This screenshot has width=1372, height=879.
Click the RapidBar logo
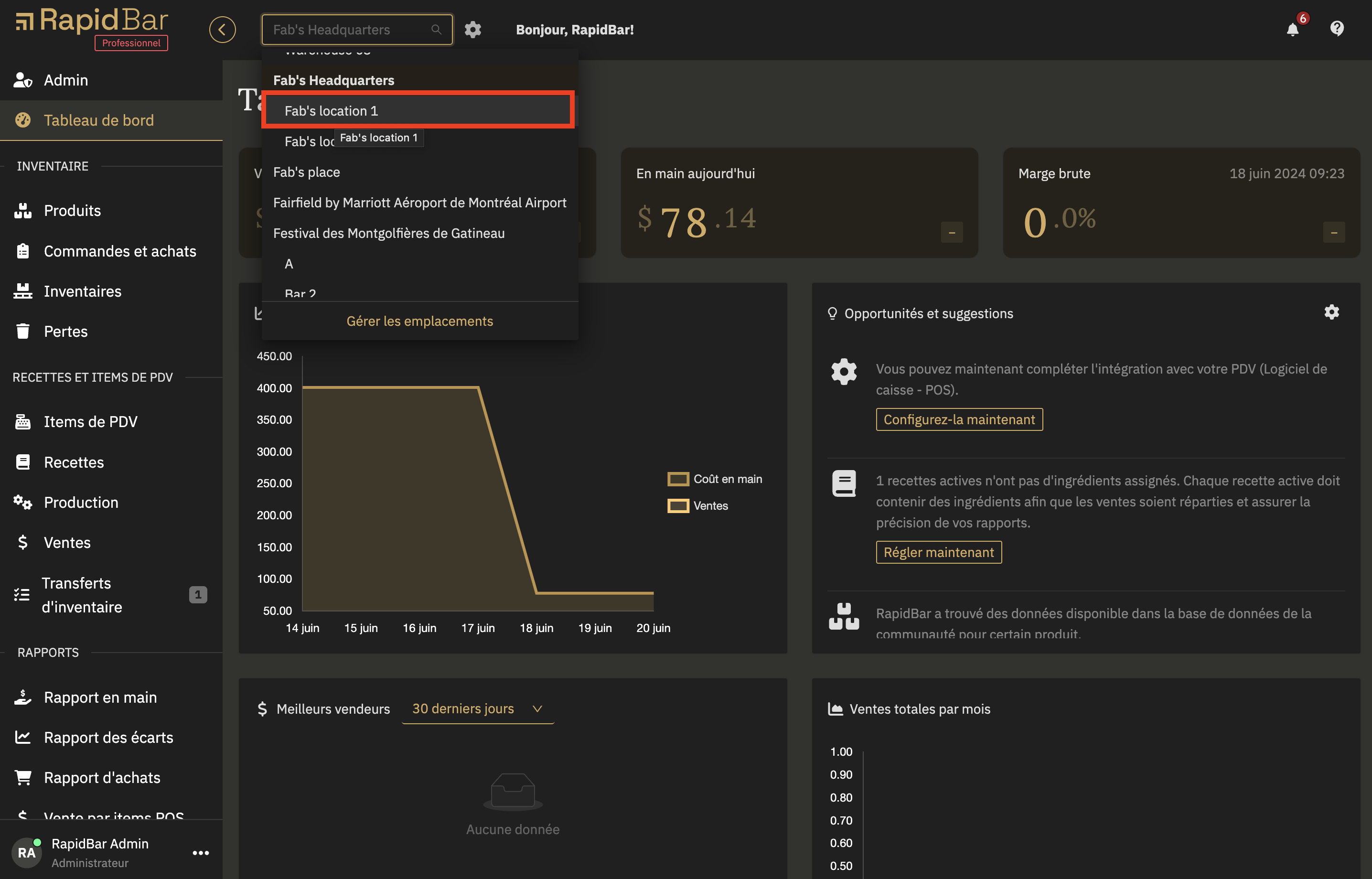(92, 21)
